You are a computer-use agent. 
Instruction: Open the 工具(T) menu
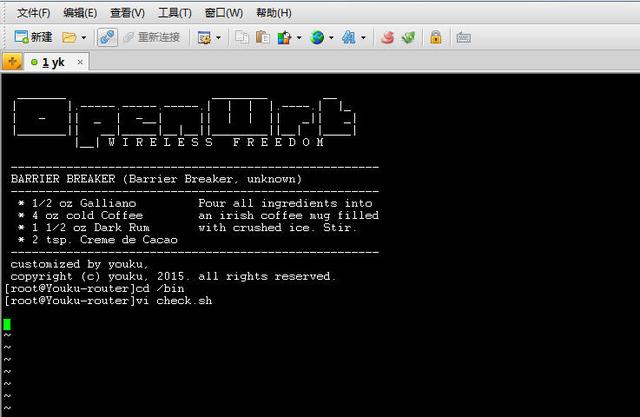175,13
